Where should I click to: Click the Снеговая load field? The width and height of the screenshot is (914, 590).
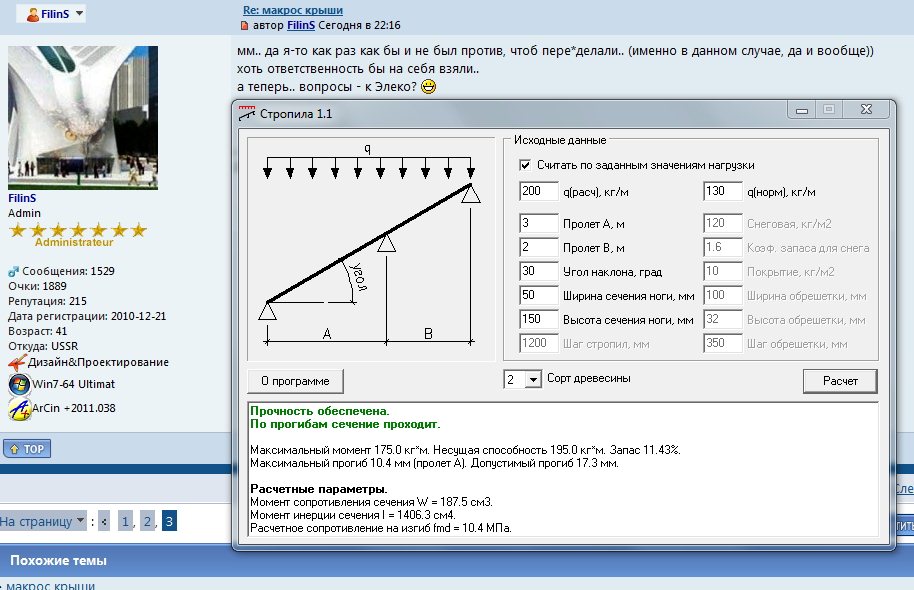coord(723,223)
